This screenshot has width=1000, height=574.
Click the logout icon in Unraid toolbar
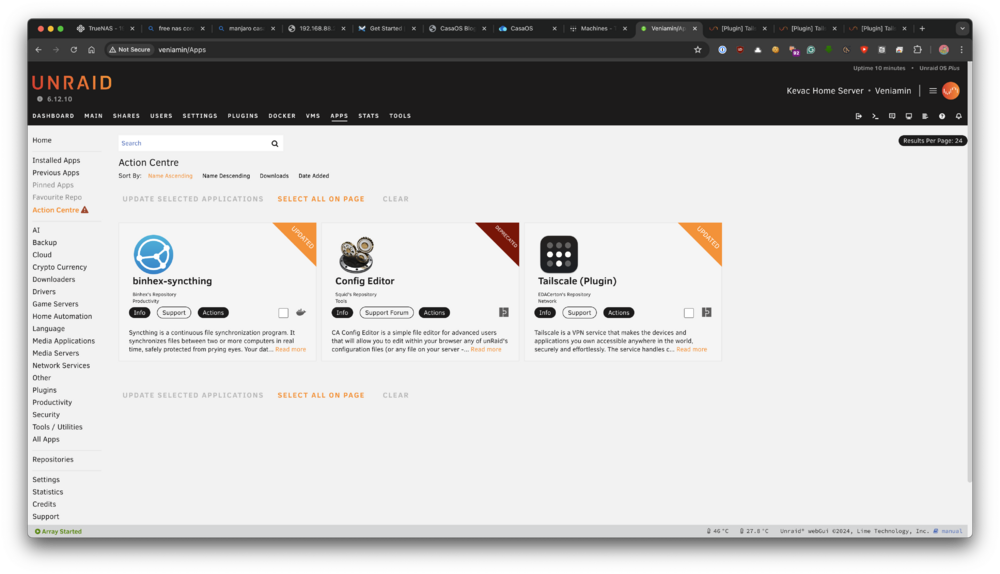tap(858, 116)
